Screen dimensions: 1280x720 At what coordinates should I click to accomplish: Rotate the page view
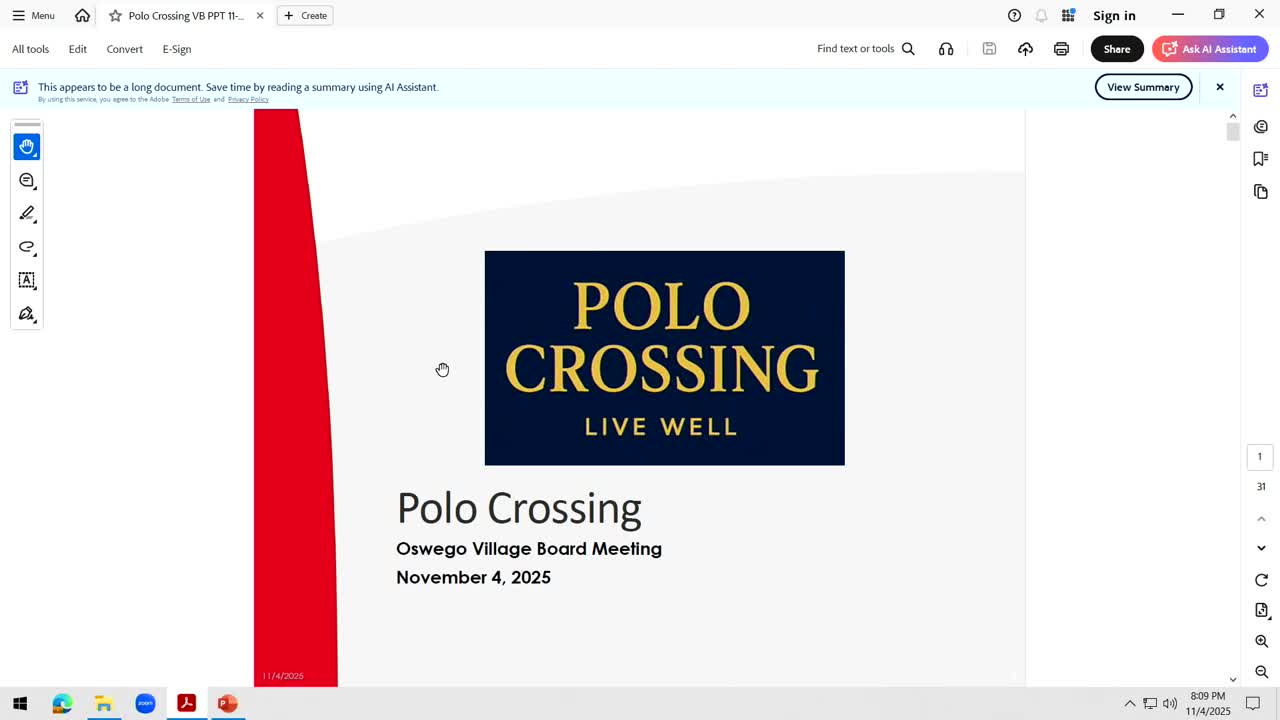pyautogui.click(x=1261, y=580)
